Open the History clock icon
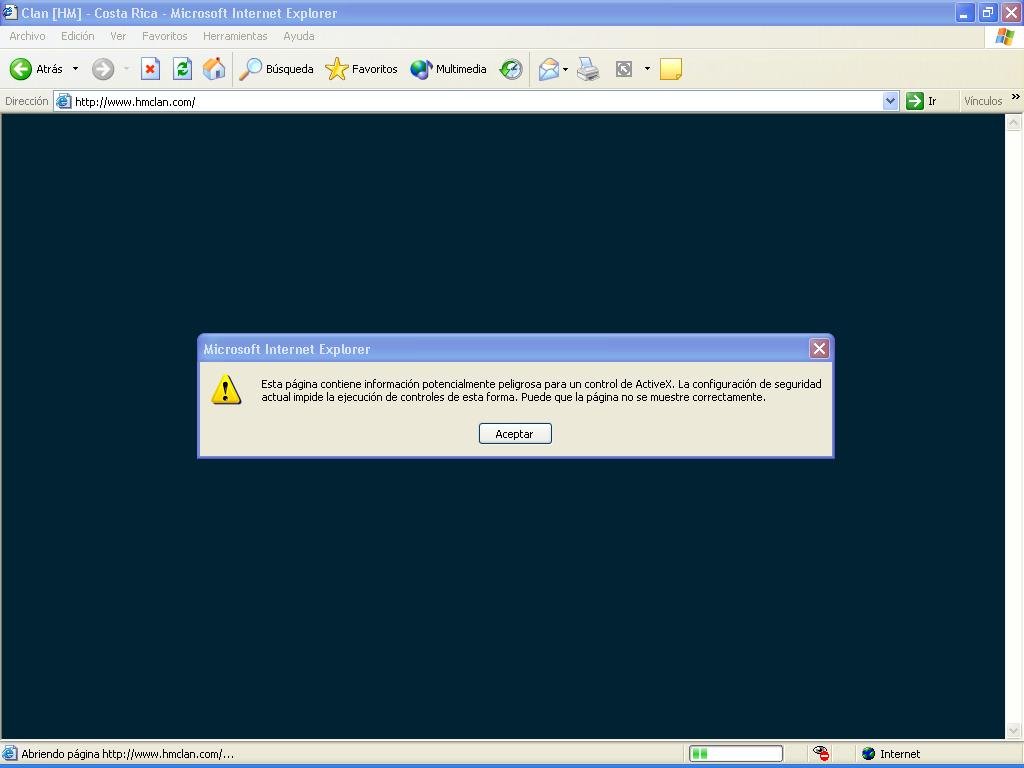The height and width of the screenshot is (768, 1024). click(511, 69)
